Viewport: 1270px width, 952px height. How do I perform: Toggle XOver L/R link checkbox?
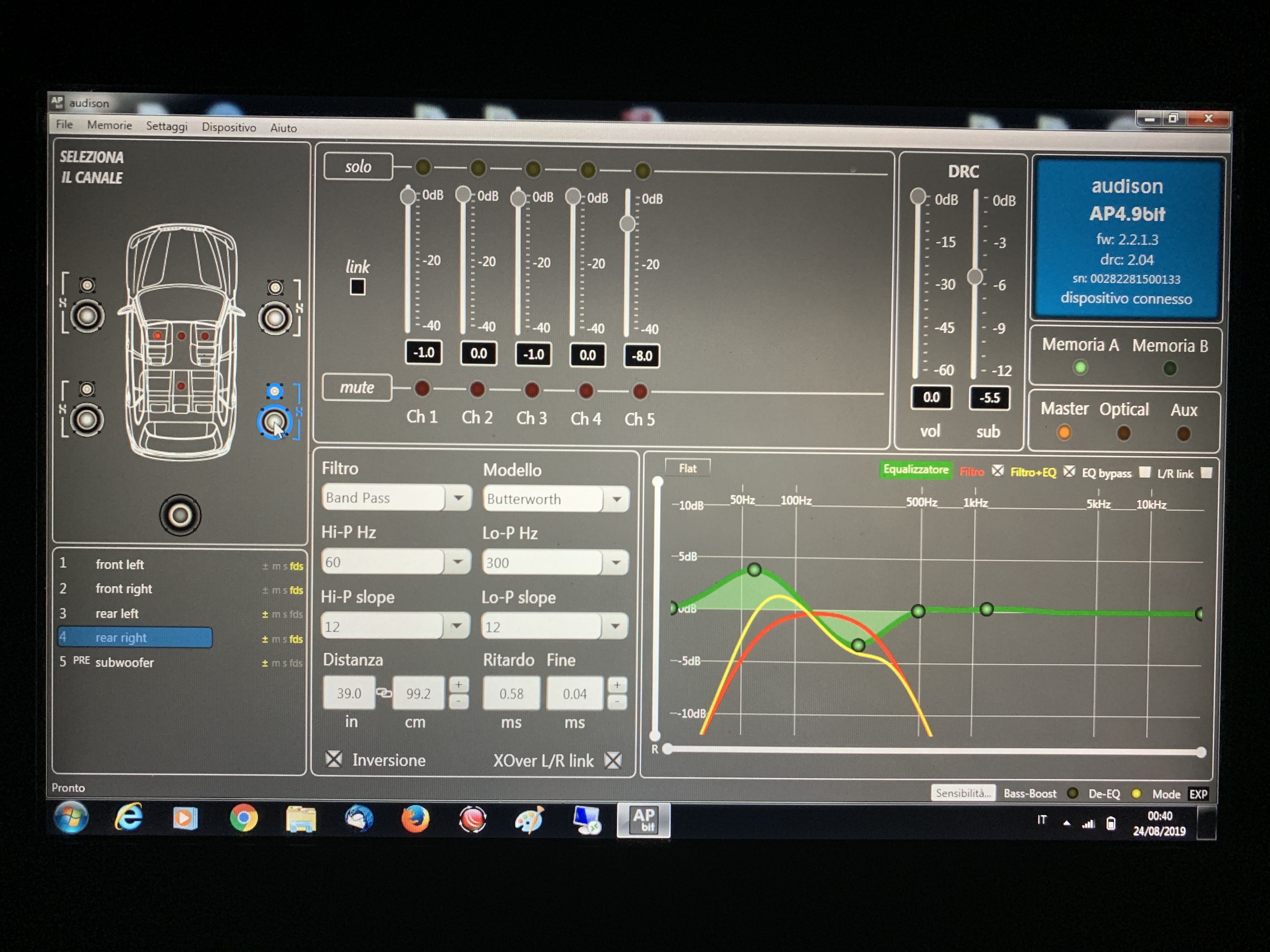coord(613,760)
